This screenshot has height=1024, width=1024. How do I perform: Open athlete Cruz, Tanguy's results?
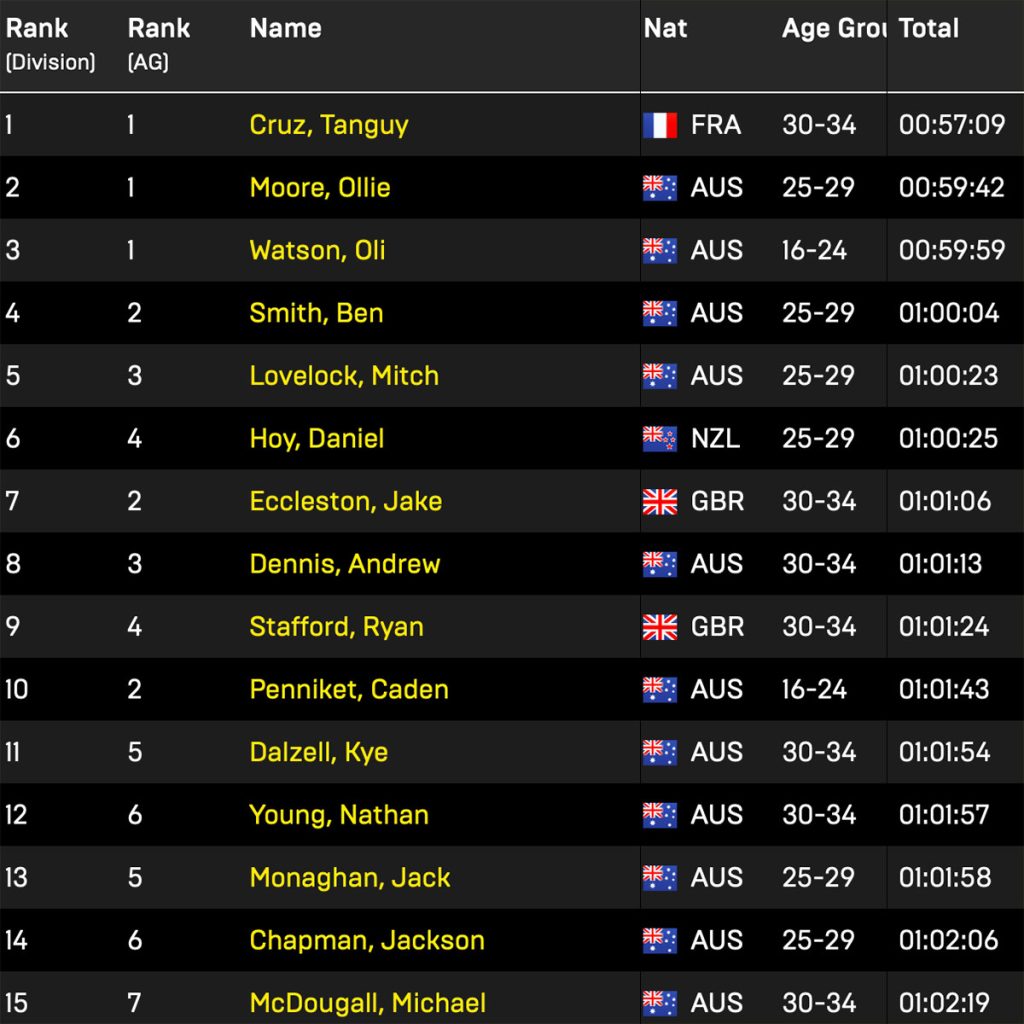(x=329, y=125)
